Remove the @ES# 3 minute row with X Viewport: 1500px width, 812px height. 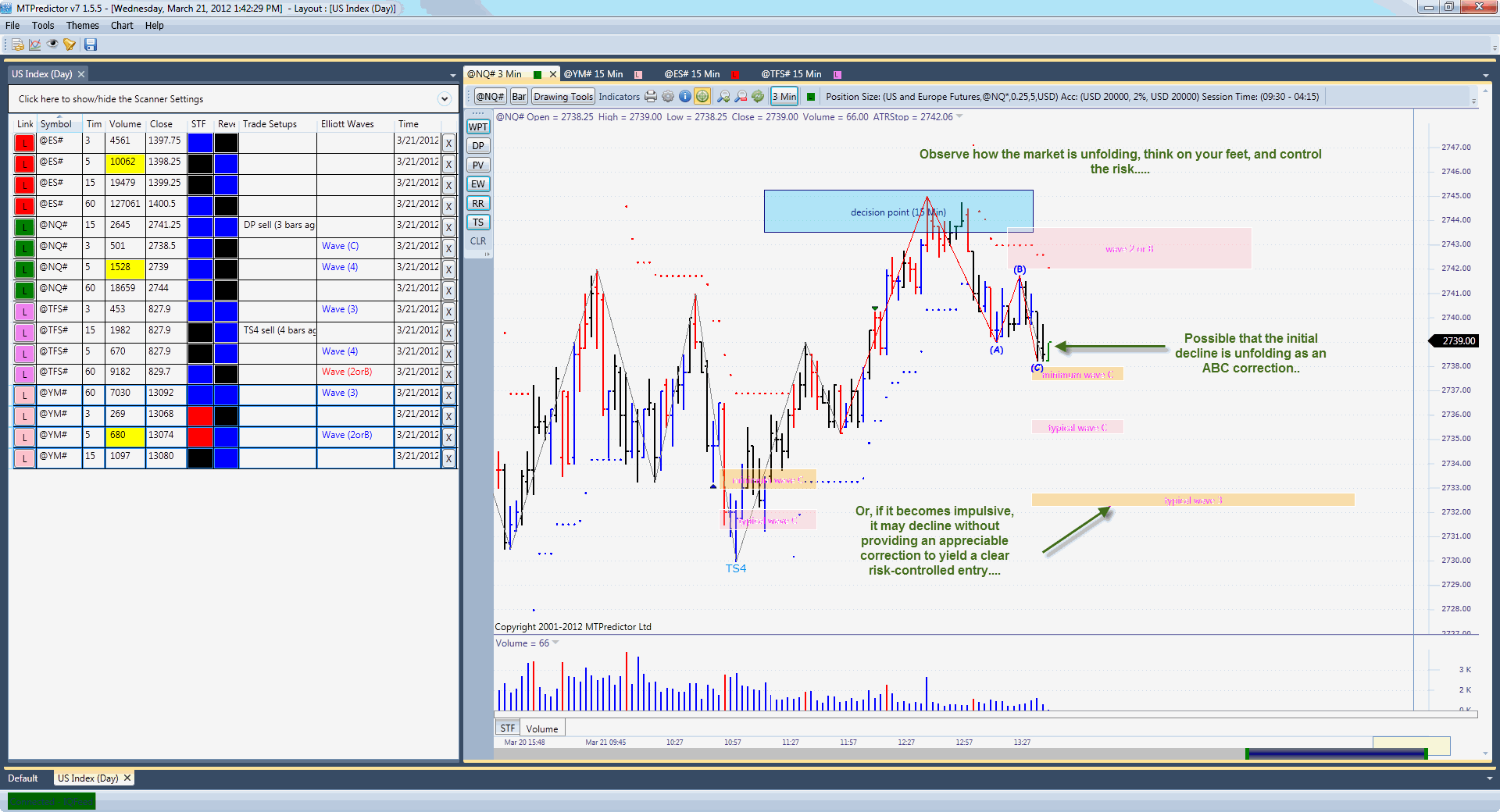point(449,143)
